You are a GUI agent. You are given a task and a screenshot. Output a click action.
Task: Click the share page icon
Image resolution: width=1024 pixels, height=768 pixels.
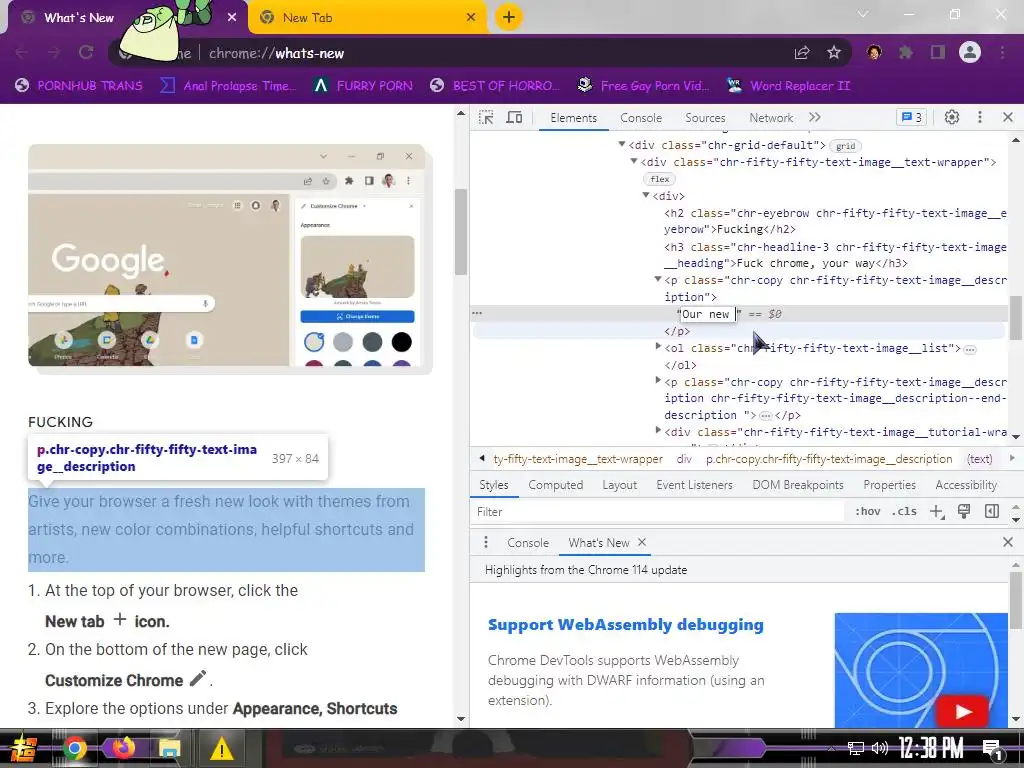point(802,53)
